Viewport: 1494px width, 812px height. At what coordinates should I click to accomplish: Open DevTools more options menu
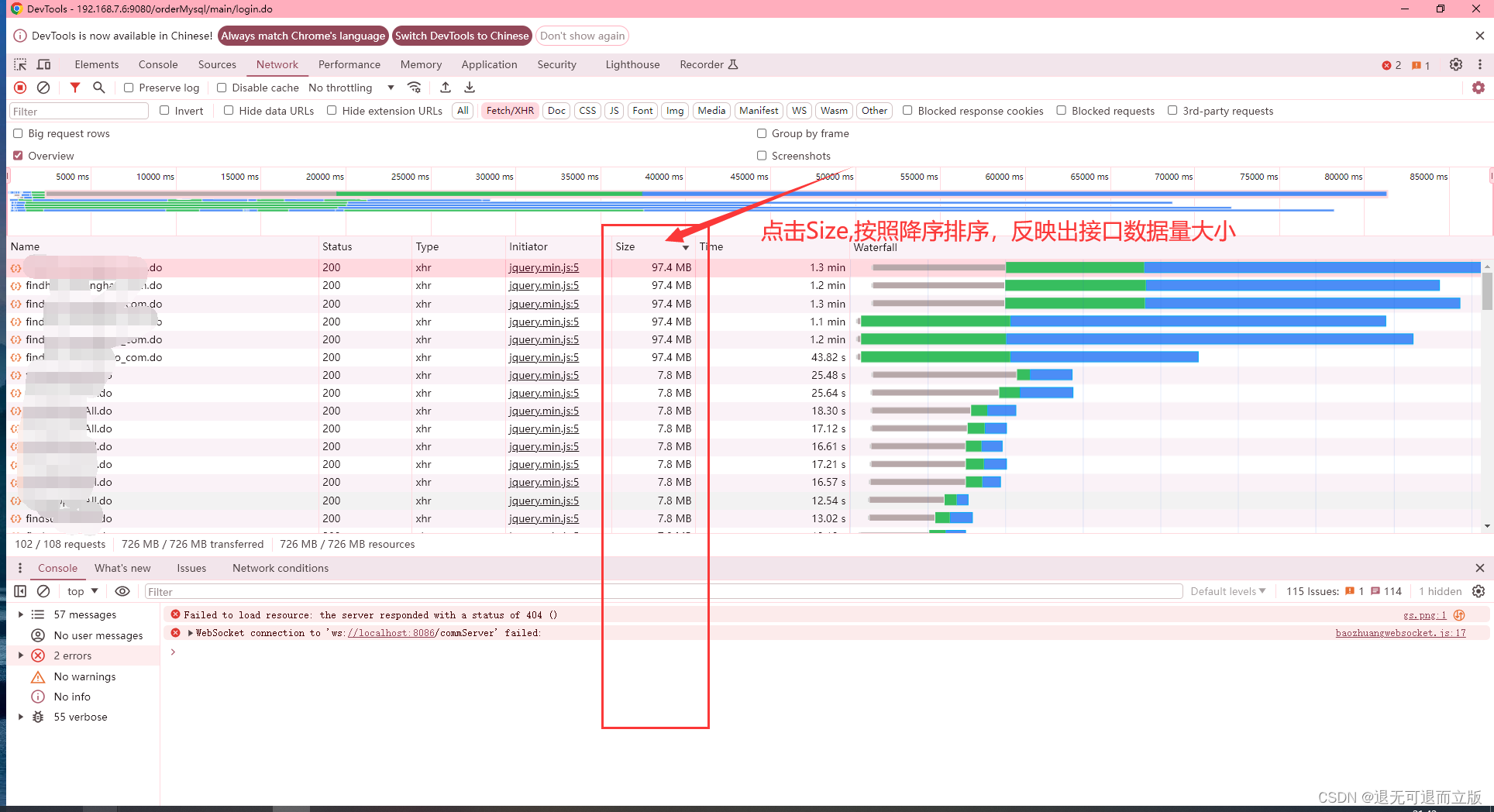(x=1480, y=64)
